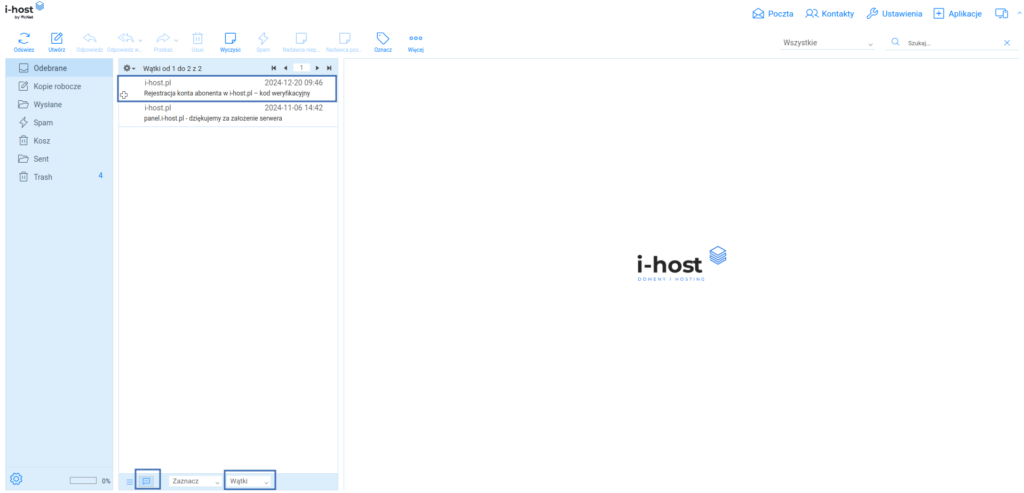Go to the last page arrow
Screen dimensions: 1024x493
tap(329, 68)
